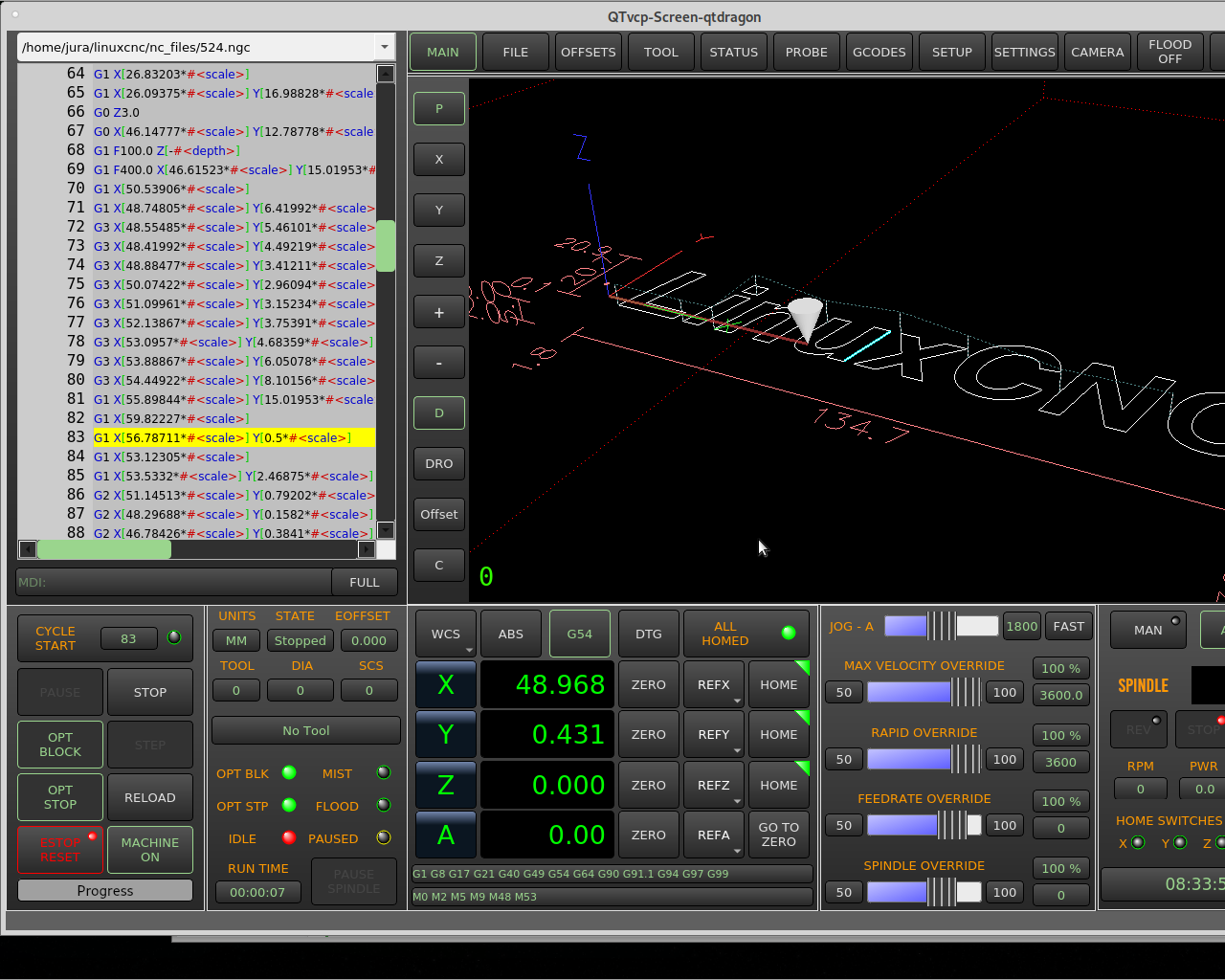
Task: Toggle OPT BLOCK button
Action: pos(60,745)
